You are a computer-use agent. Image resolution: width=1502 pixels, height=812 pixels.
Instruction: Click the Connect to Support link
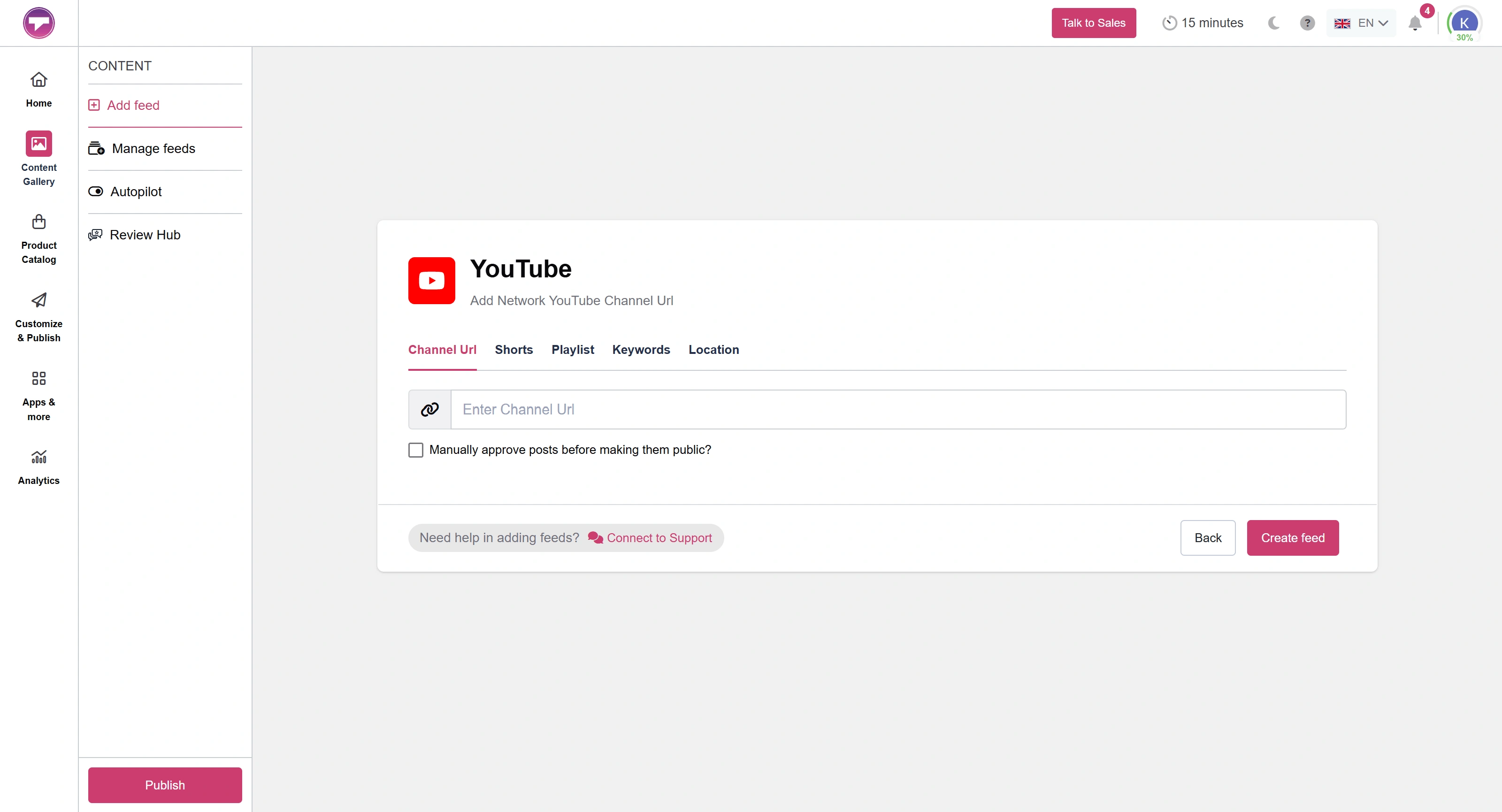click(659, 537)
